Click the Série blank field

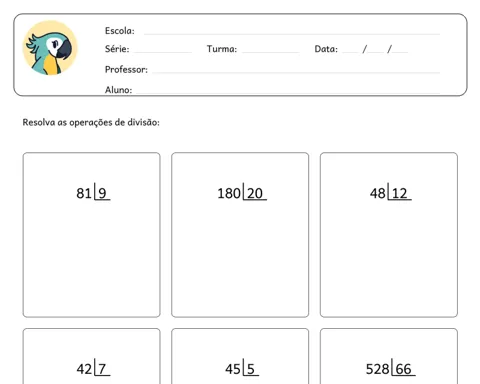pyautogui.click(x=163, y=52)
